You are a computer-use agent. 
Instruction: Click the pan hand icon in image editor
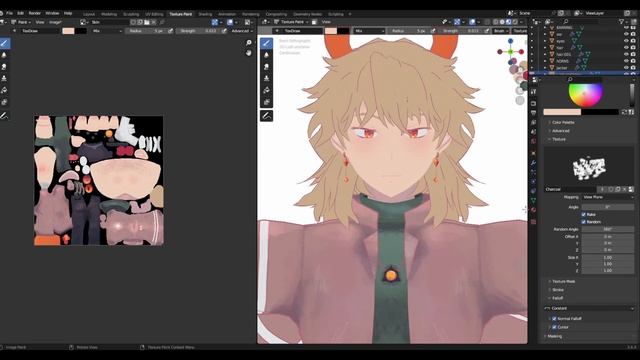[x=249, y=53]
